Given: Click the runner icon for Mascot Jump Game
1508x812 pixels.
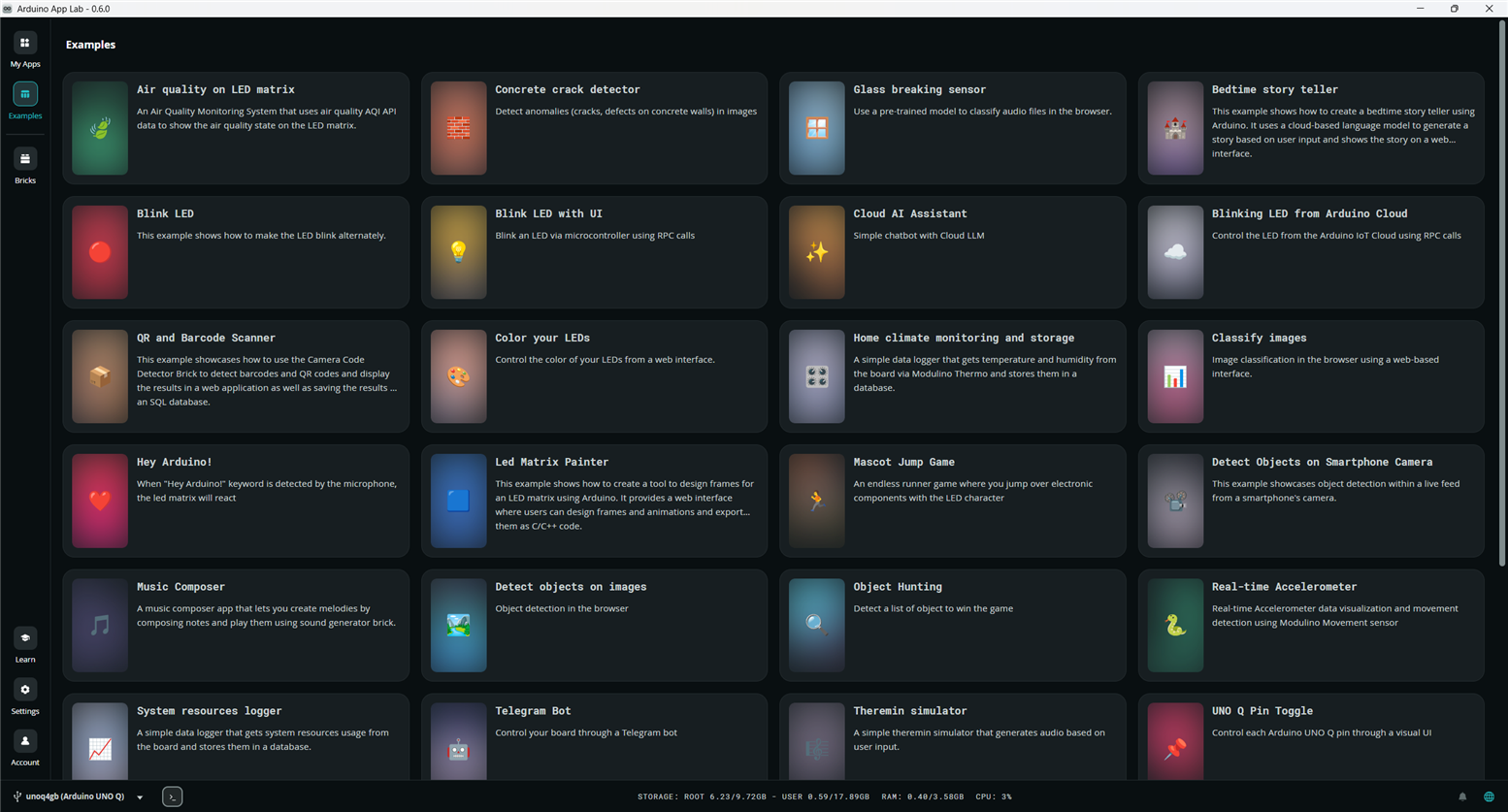Looking at the screenshot, I should coord(817,501).
